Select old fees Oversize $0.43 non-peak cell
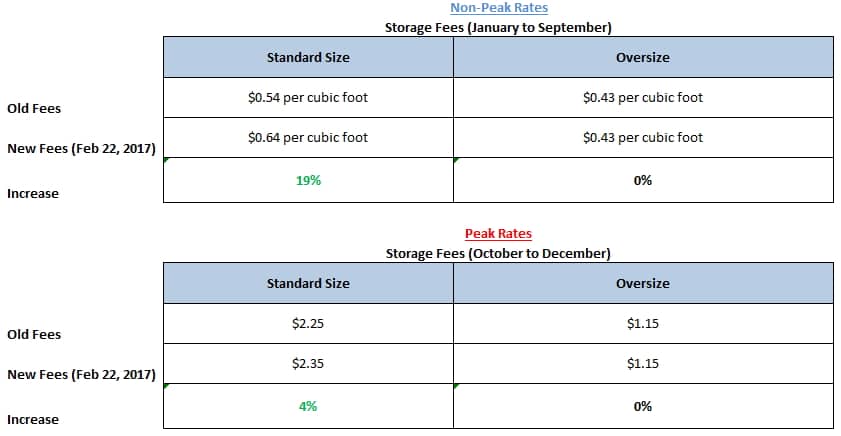The width and height of the screenshot is (841, 436). tap(643, 98)
